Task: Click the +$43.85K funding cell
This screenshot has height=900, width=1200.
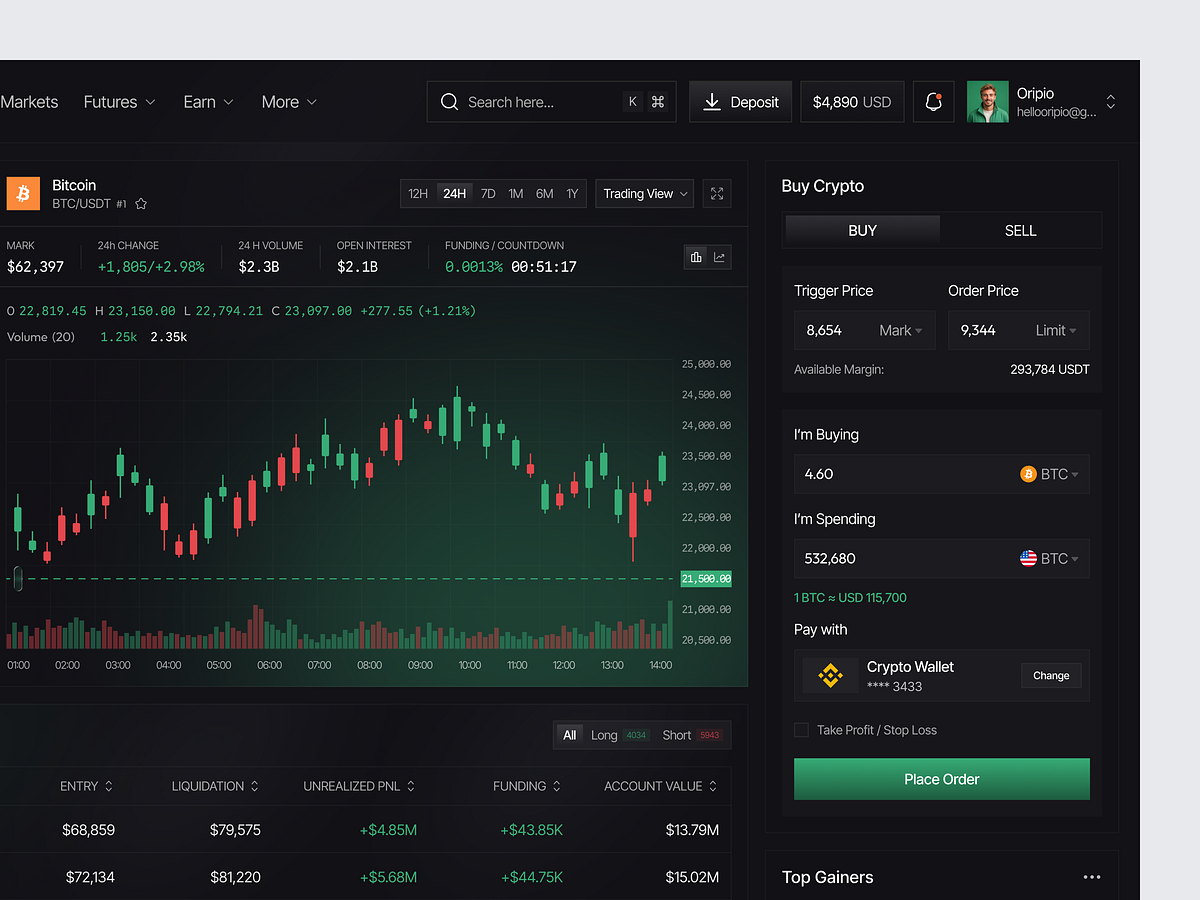Action: click(532, 830)
